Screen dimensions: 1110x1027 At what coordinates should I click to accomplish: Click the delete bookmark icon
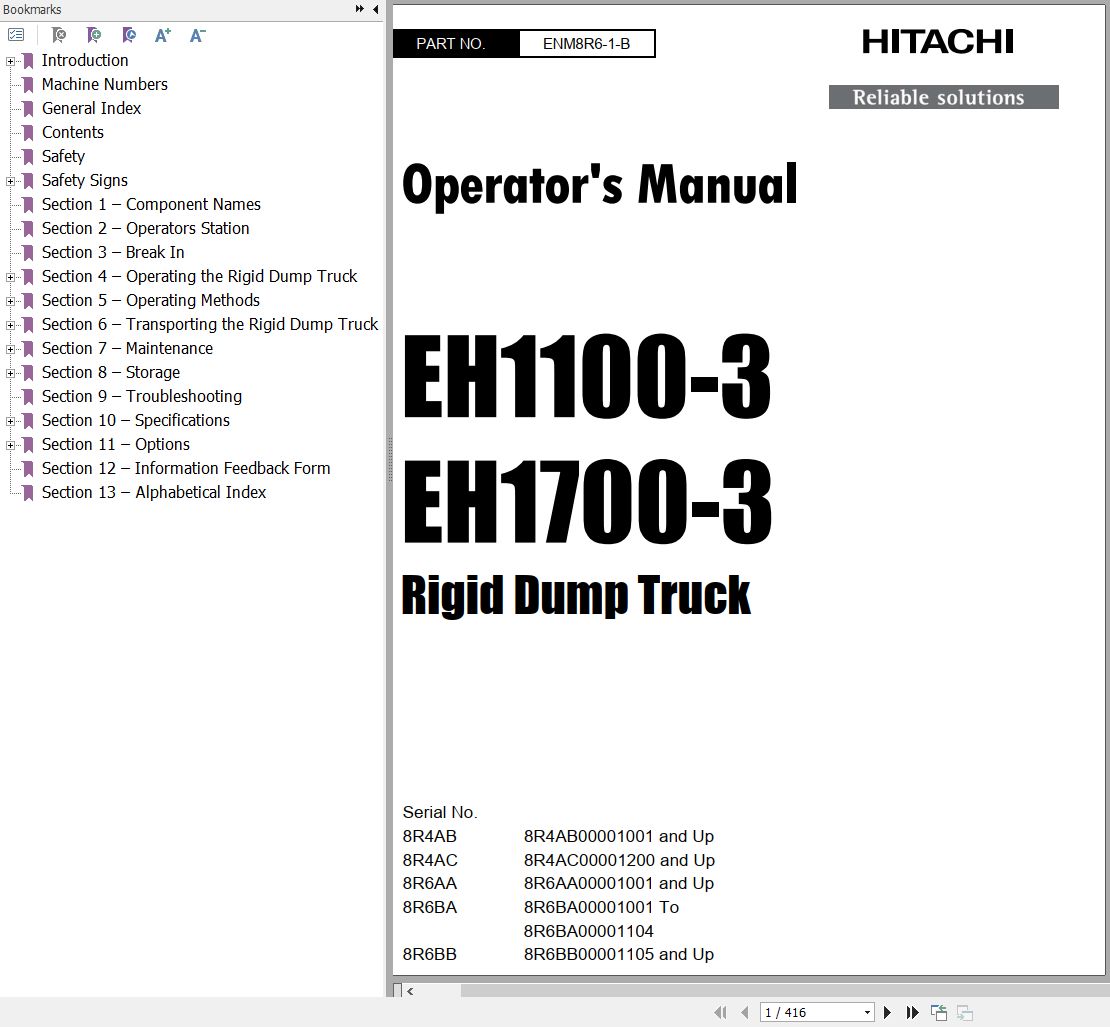(x=59, y=35)
